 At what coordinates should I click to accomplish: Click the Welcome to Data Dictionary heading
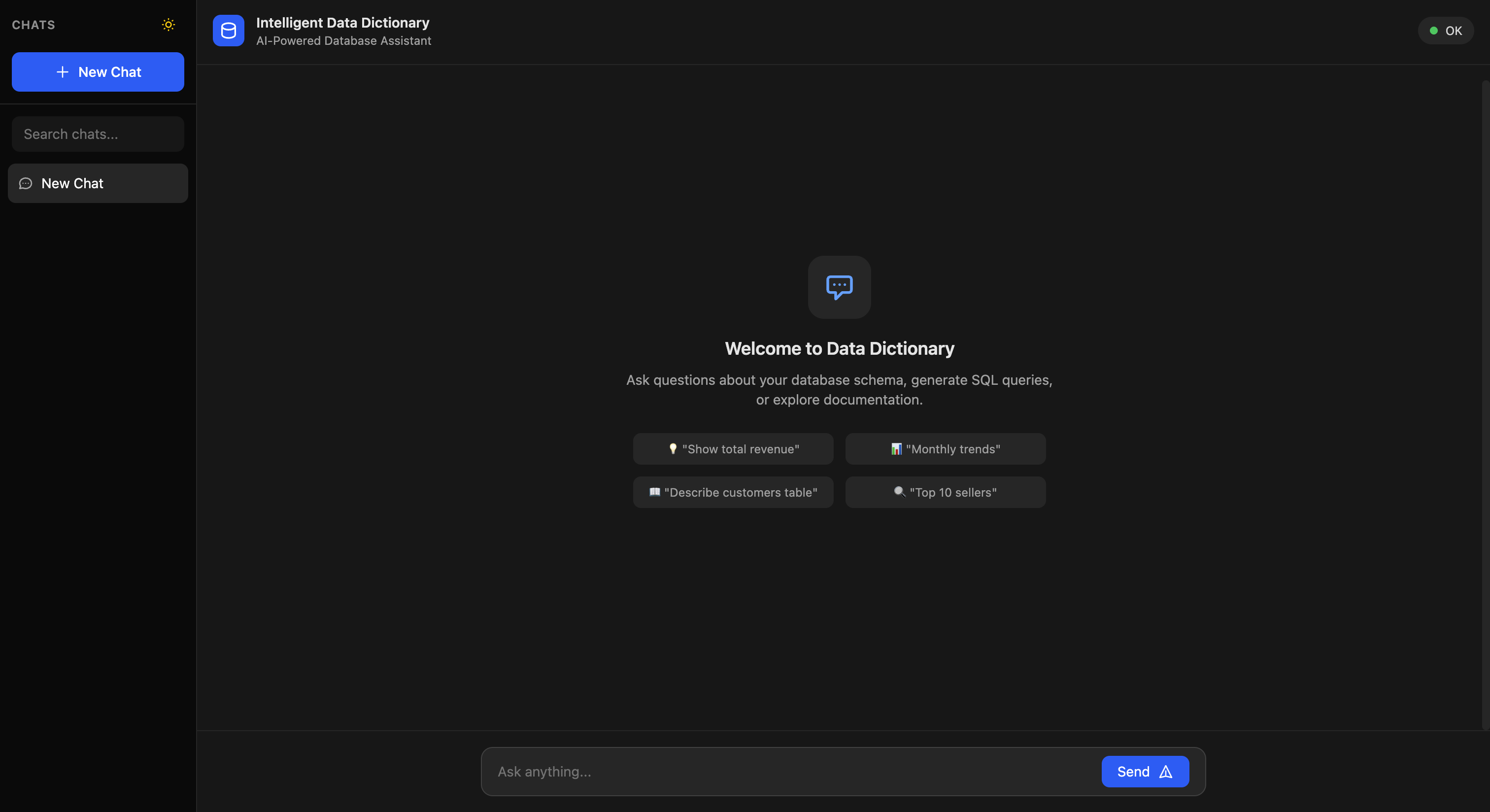[839, 349]
